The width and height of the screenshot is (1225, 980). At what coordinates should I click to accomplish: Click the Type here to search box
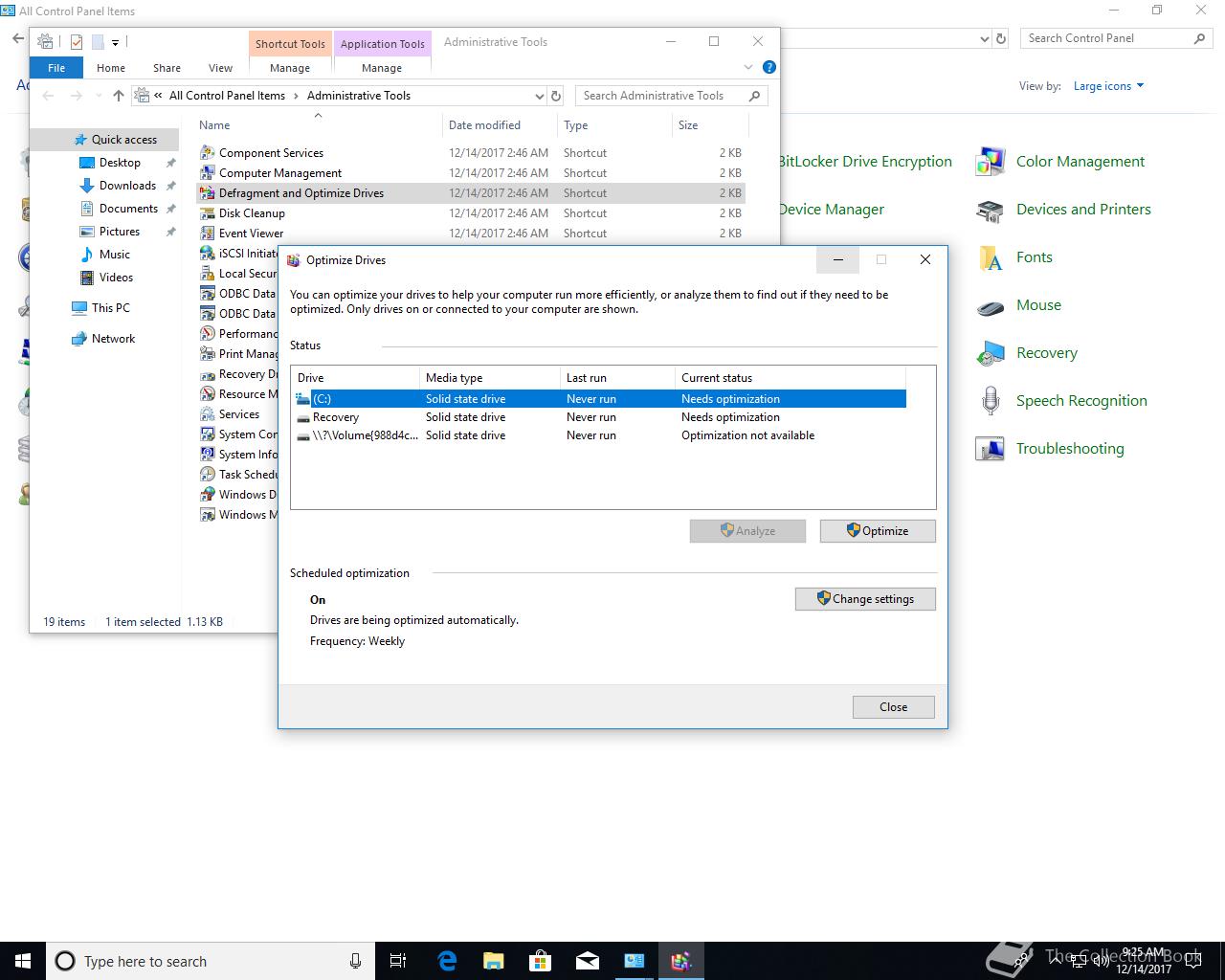point(209,961)
